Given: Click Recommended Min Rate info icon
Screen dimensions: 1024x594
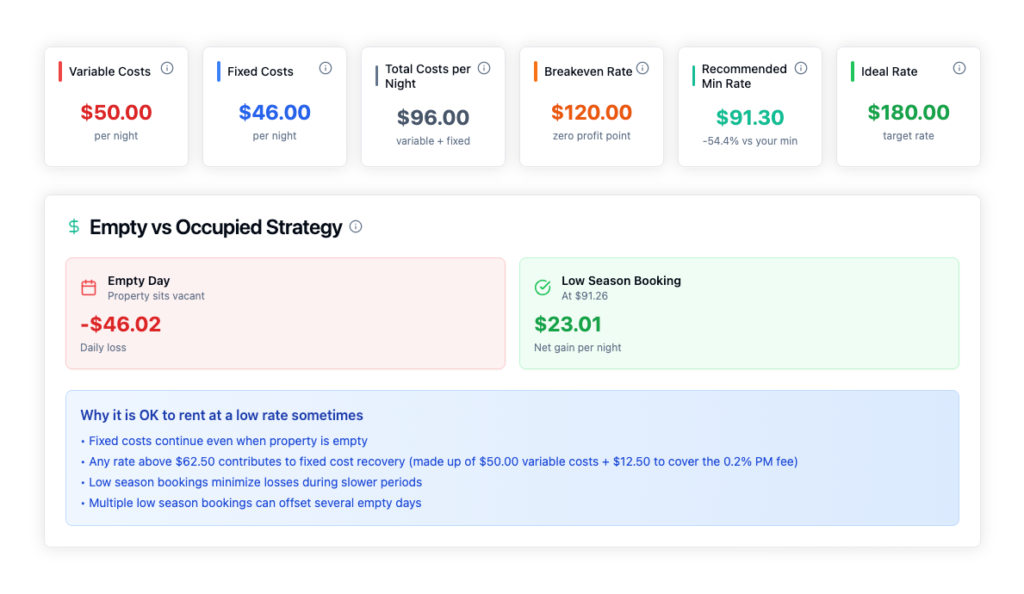Looking at the screenshot, I should (801, 68).
